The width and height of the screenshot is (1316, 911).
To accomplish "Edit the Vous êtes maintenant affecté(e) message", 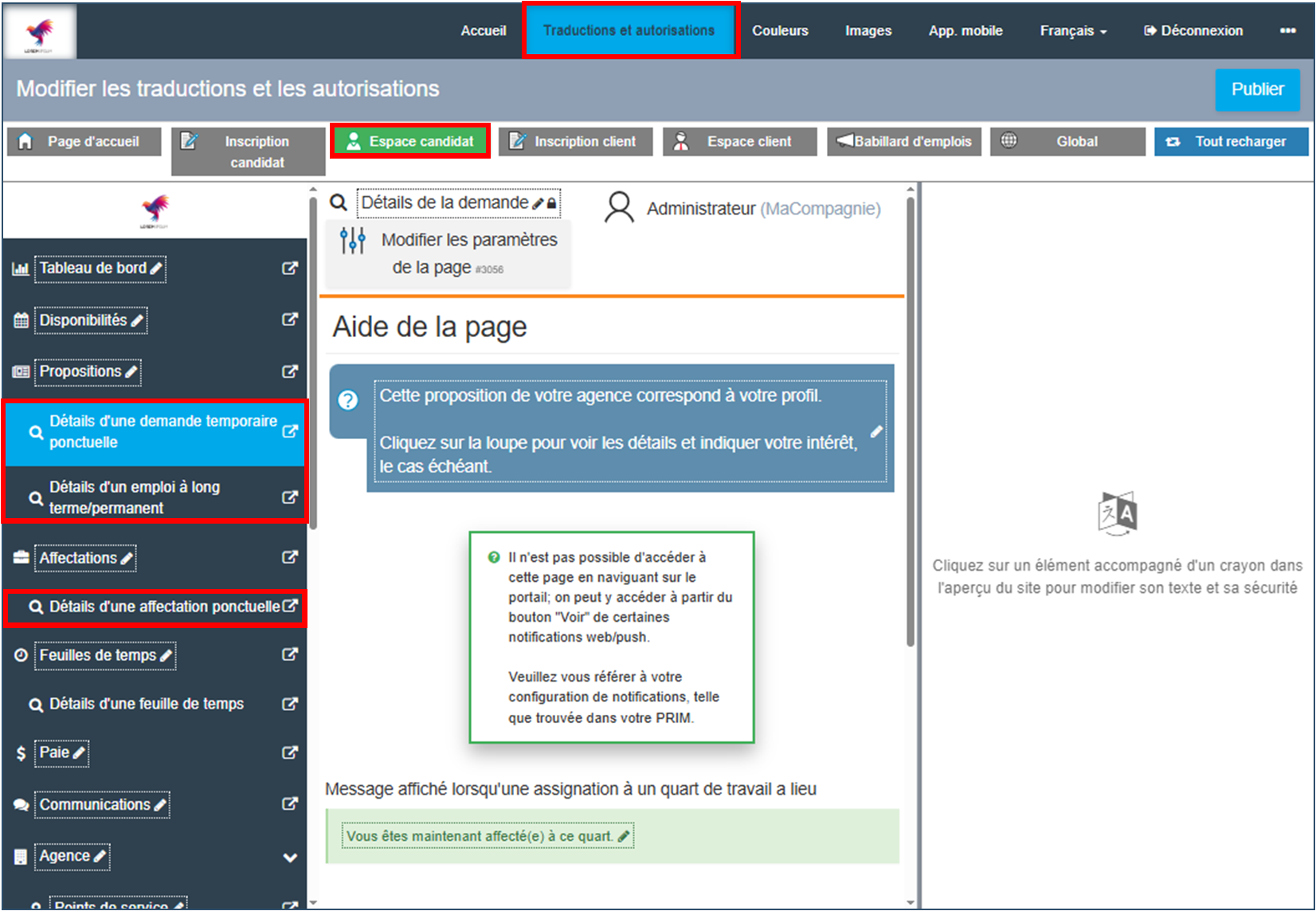I will pos(624,836).
